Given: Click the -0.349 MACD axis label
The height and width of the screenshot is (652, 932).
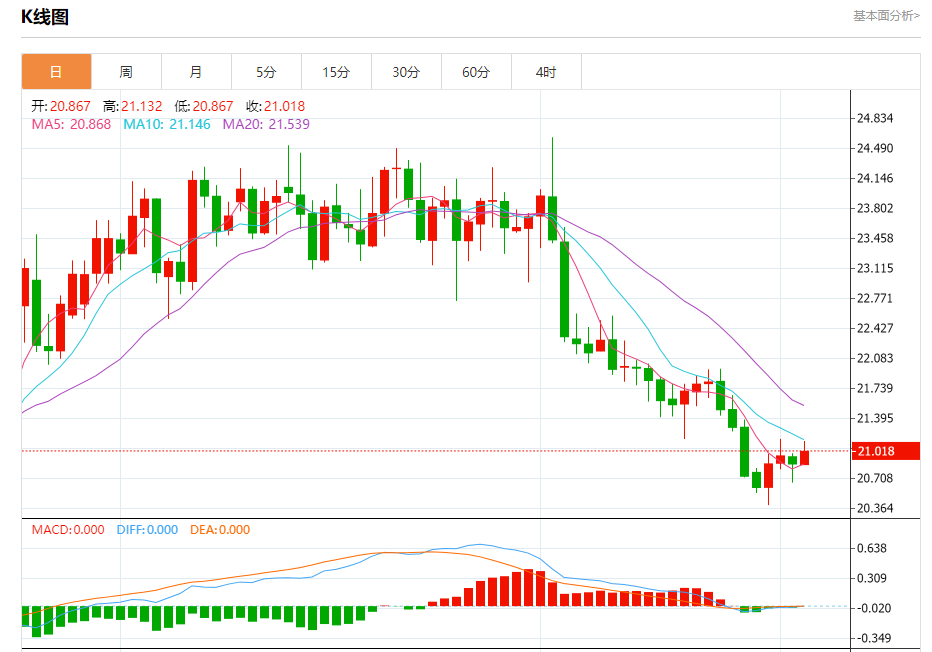Looking at the screenshot, I should point(872,638).
